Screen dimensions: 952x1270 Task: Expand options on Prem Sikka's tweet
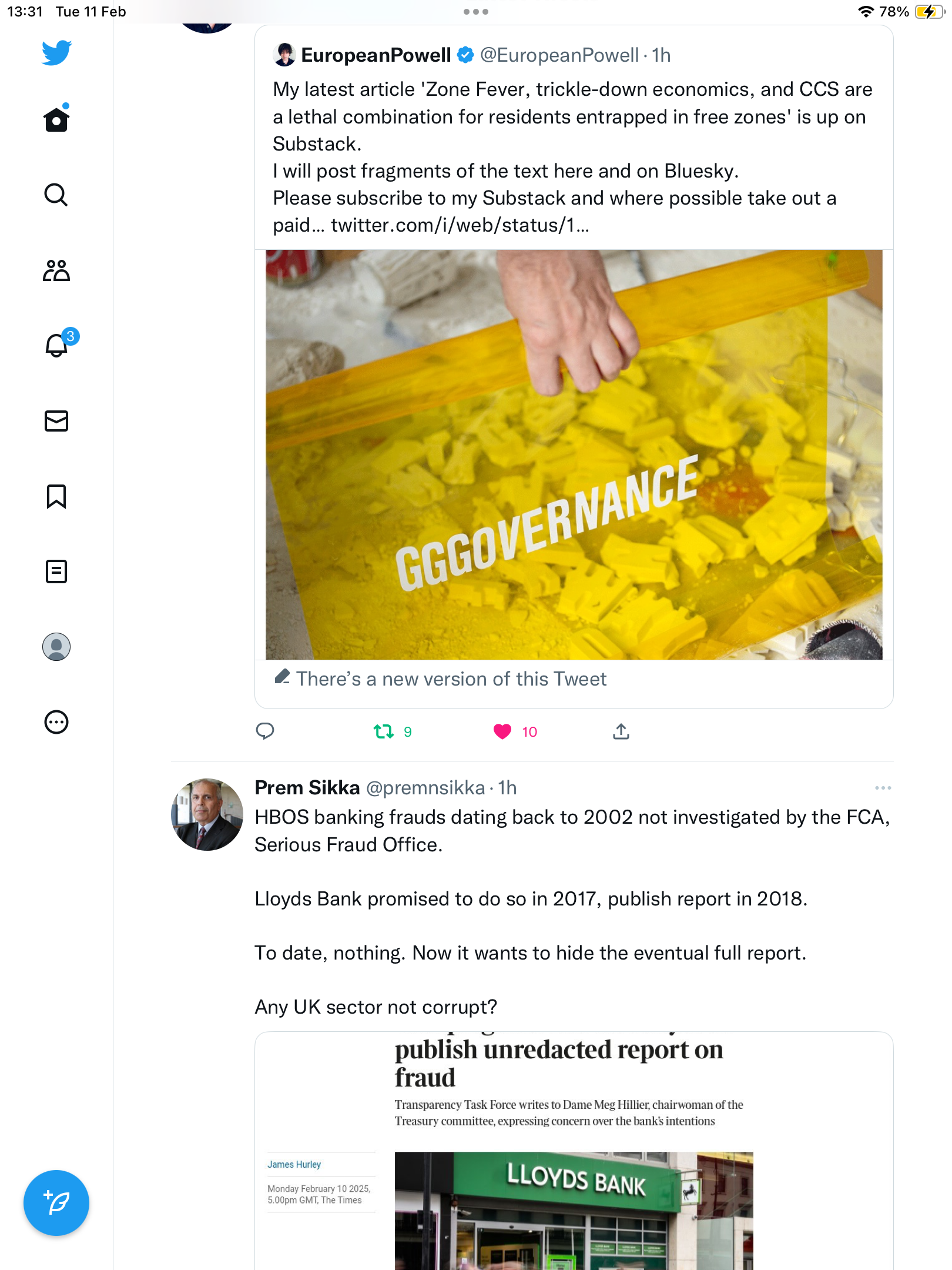883,788
